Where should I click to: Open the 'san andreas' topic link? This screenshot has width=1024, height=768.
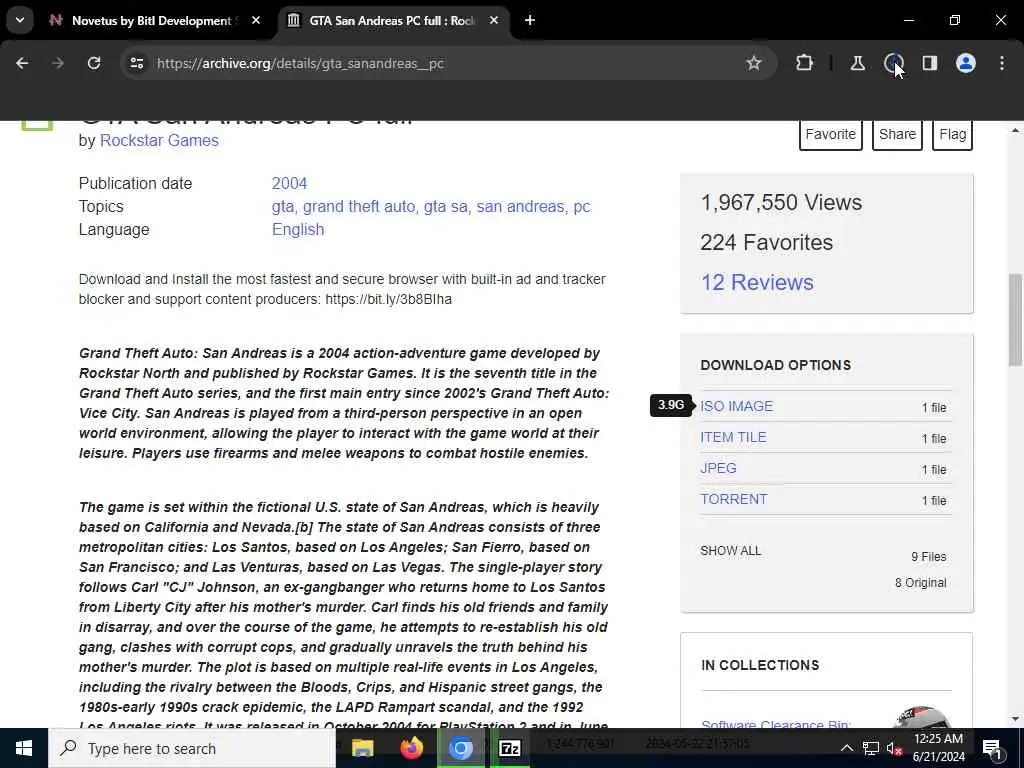[x=520, y=207]
